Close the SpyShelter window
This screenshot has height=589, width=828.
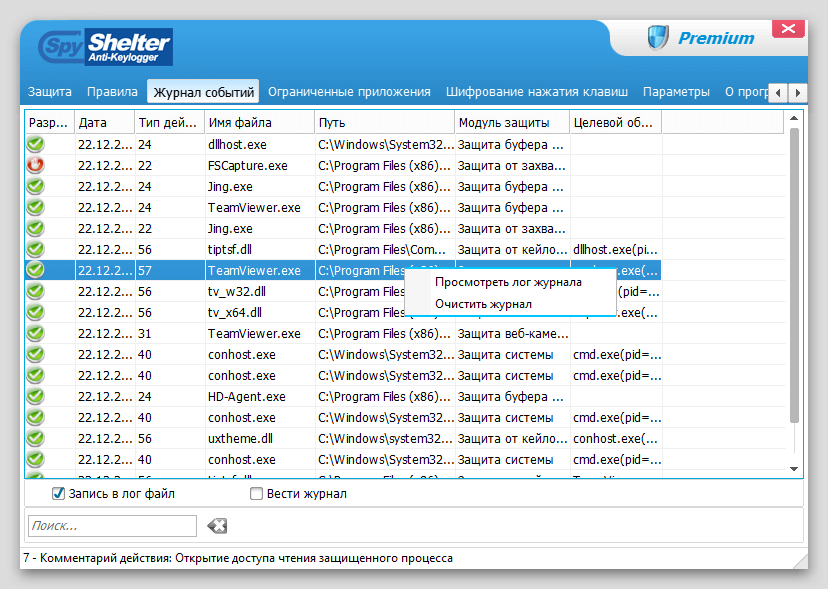click(788, 29)
